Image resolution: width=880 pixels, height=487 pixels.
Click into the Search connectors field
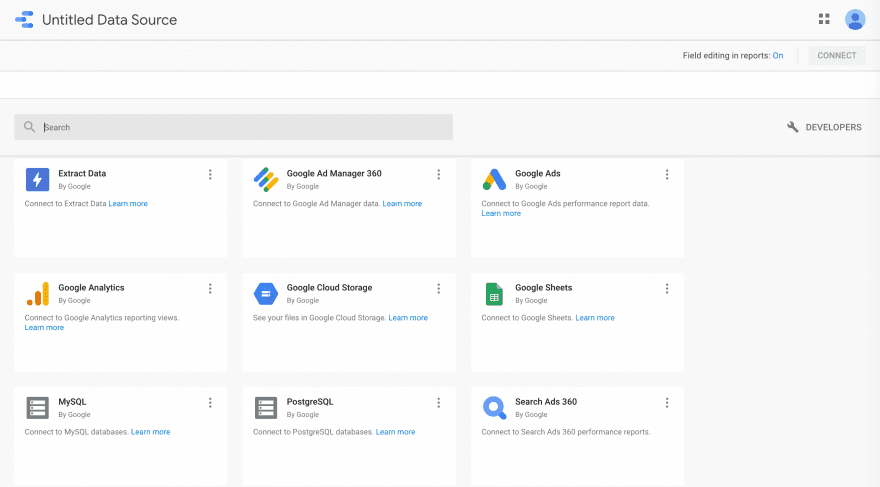[x=233, y=127]
